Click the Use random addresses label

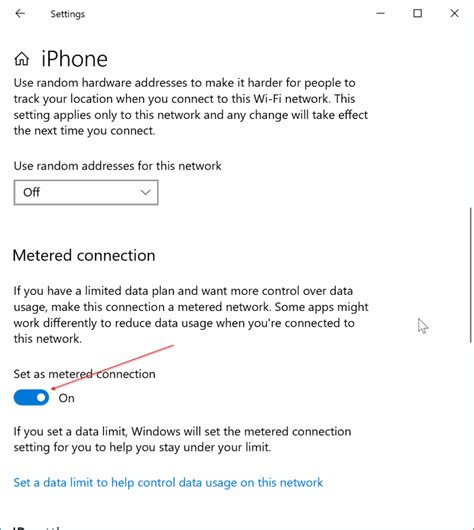[x=117, y=166]
